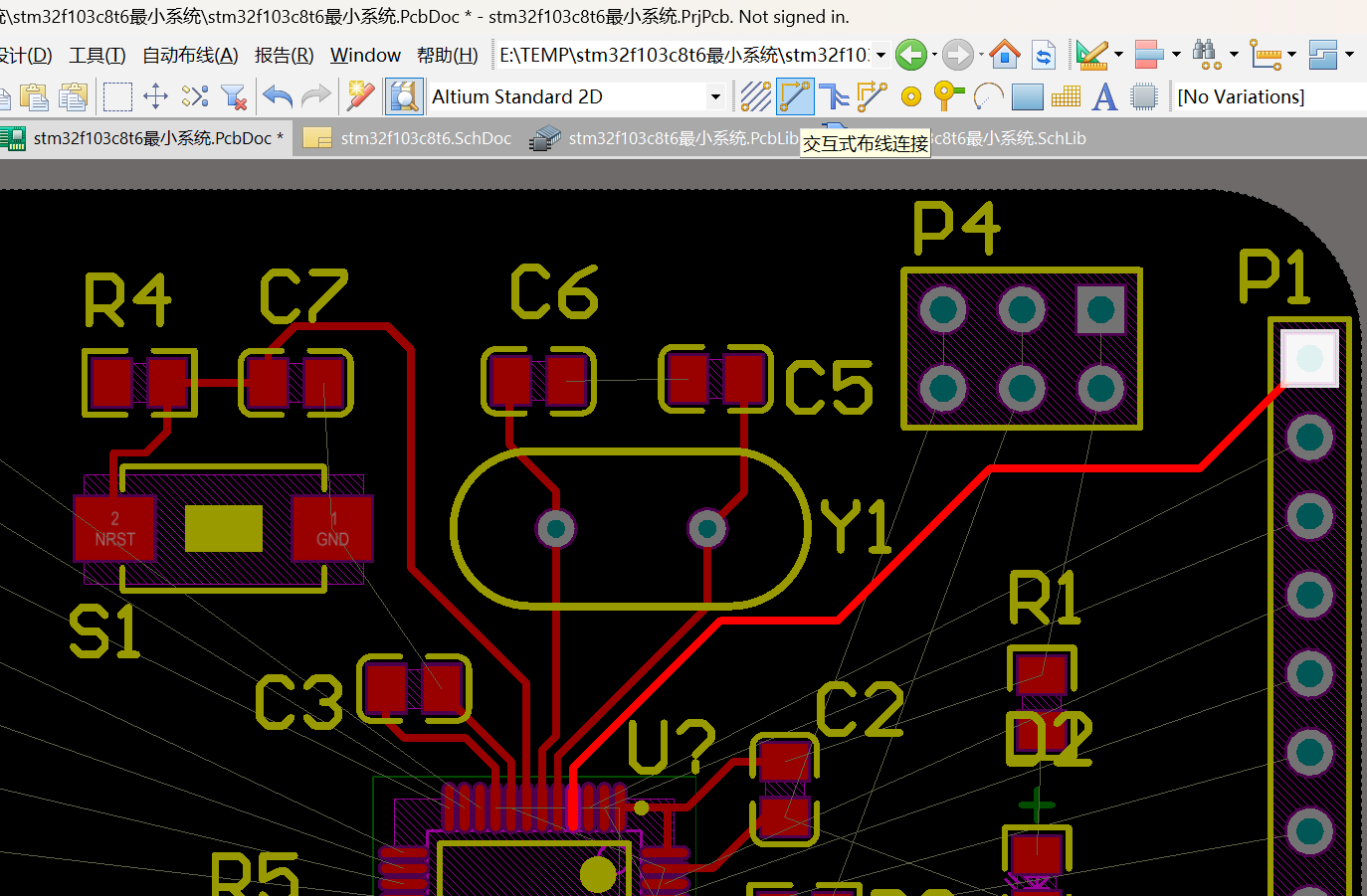Expand the Utility Tools dropdown arrow
Image resolution: width=1367 pixels, height=896 pixels.
pos(1118,55)
